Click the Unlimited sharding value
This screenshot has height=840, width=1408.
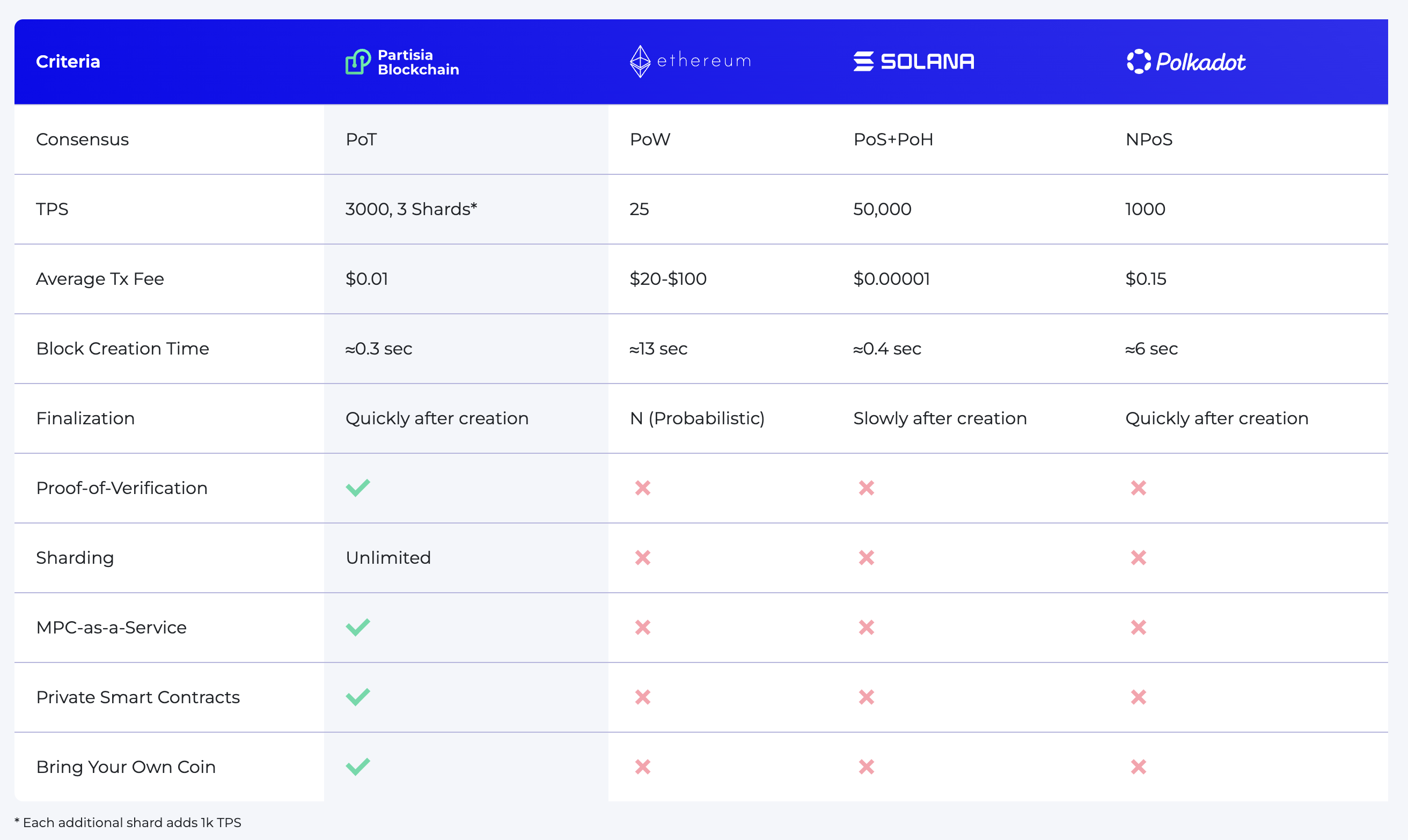[388, 557]
